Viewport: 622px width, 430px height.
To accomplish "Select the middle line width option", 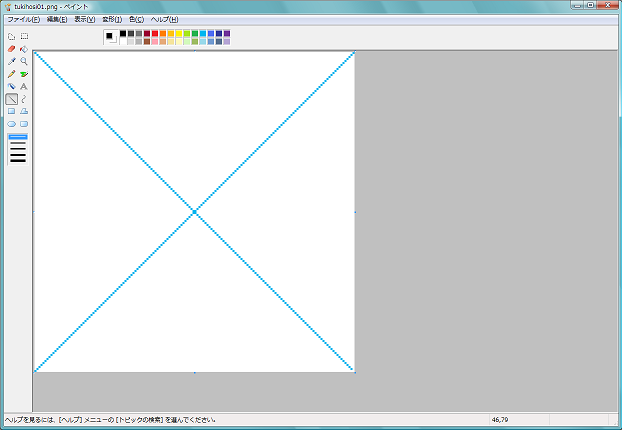I will [x=18, y=148].
